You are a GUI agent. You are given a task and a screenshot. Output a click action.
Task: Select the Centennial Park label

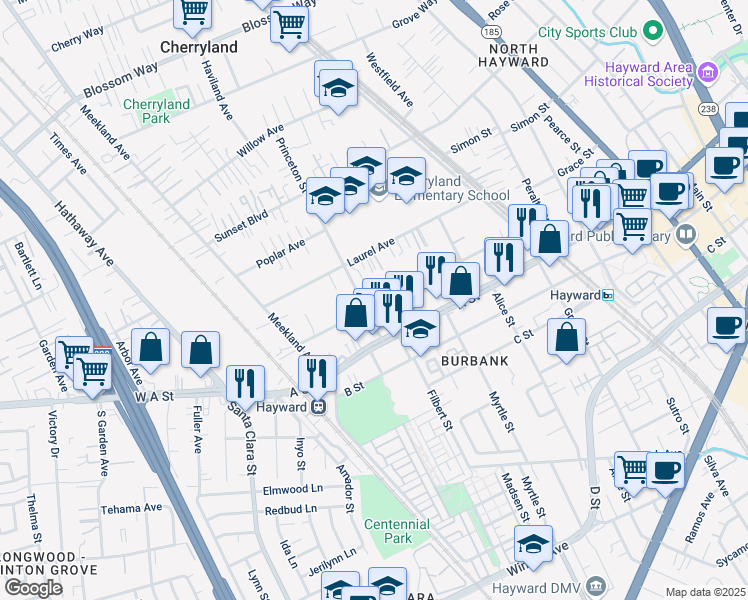pyautogui.click(x=397, y=531)
